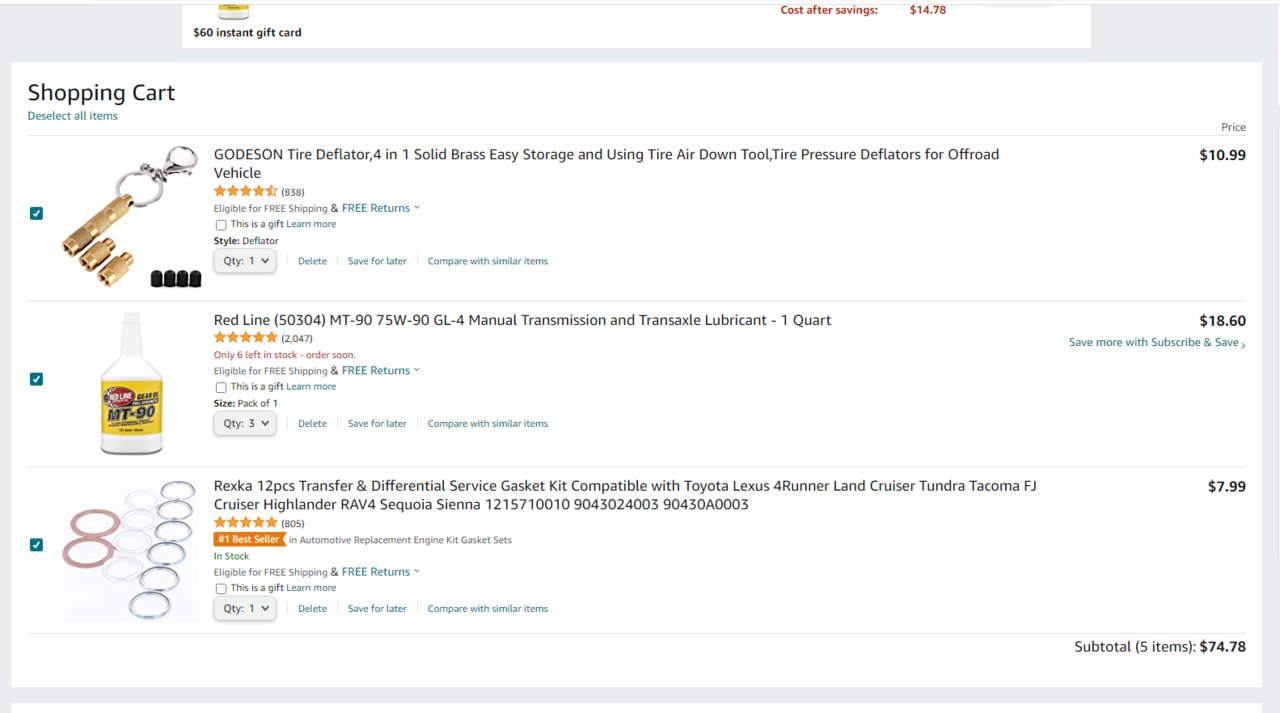Screen dimensions: 1280x713
Task: Click the Rexka Gasket Kit star rating
Action: pyautogui.click(x=245, y=523)
